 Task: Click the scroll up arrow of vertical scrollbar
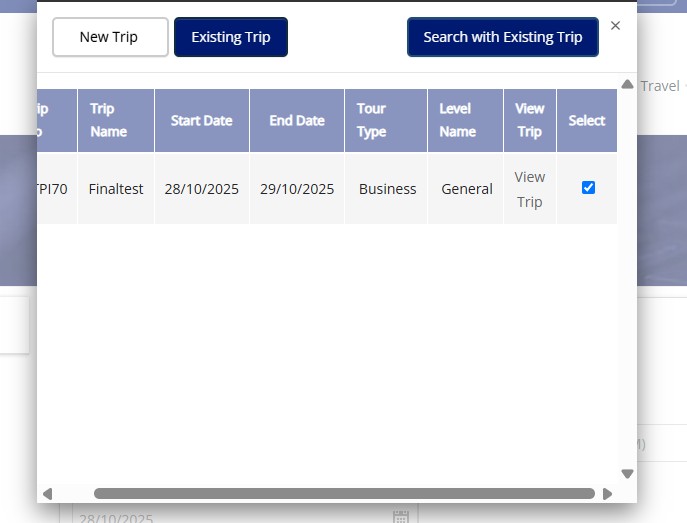click(627, 84)
